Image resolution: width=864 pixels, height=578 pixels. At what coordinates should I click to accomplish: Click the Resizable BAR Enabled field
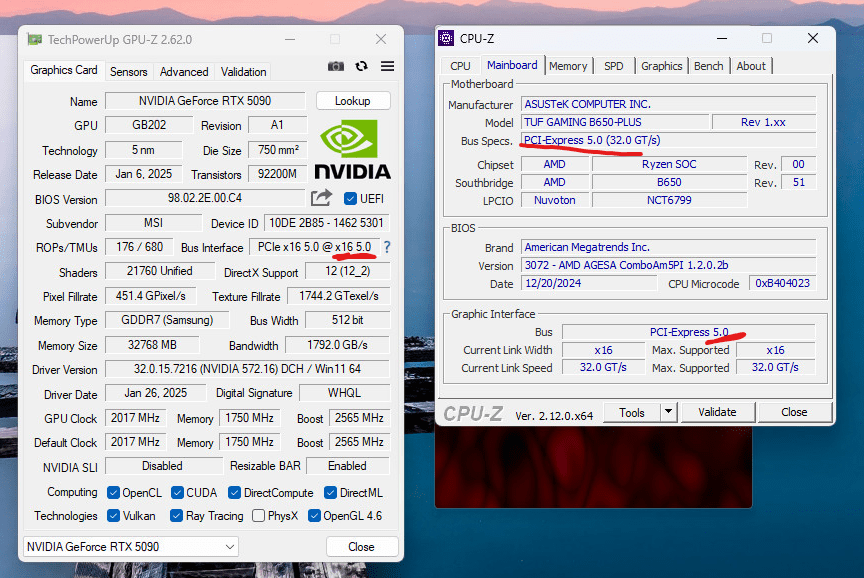coord(347,466)
